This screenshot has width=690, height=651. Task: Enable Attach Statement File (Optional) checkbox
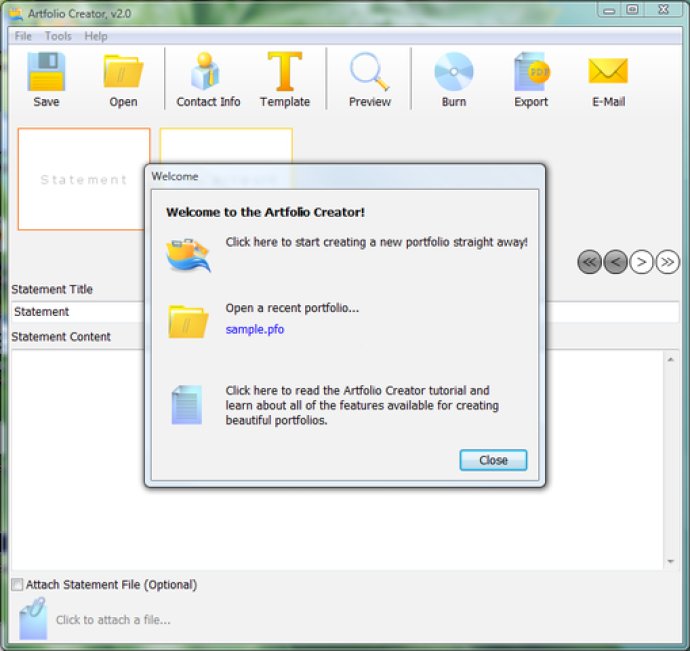point(17,585)
